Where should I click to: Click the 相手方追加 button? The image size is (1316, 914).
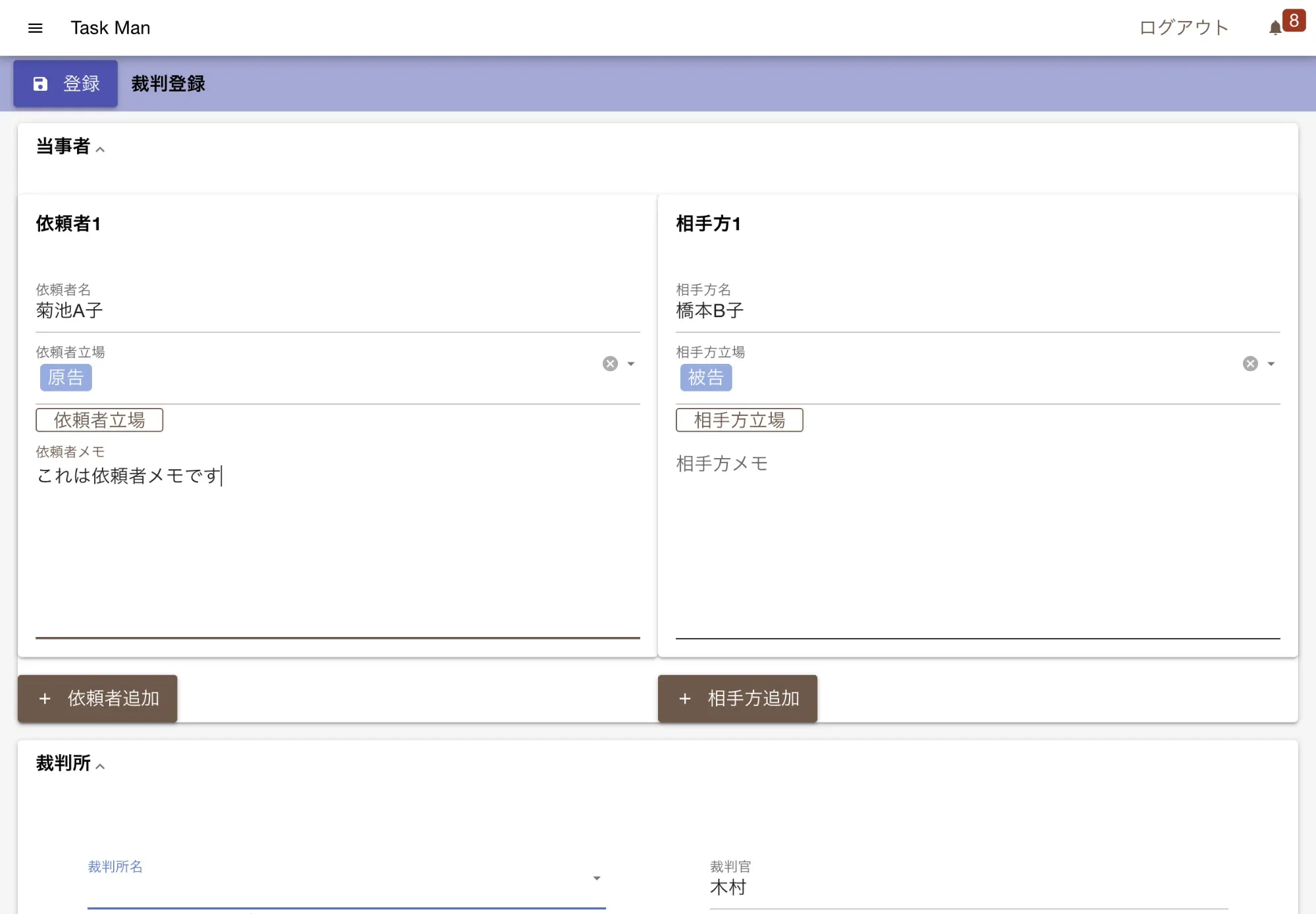[737, 698]
